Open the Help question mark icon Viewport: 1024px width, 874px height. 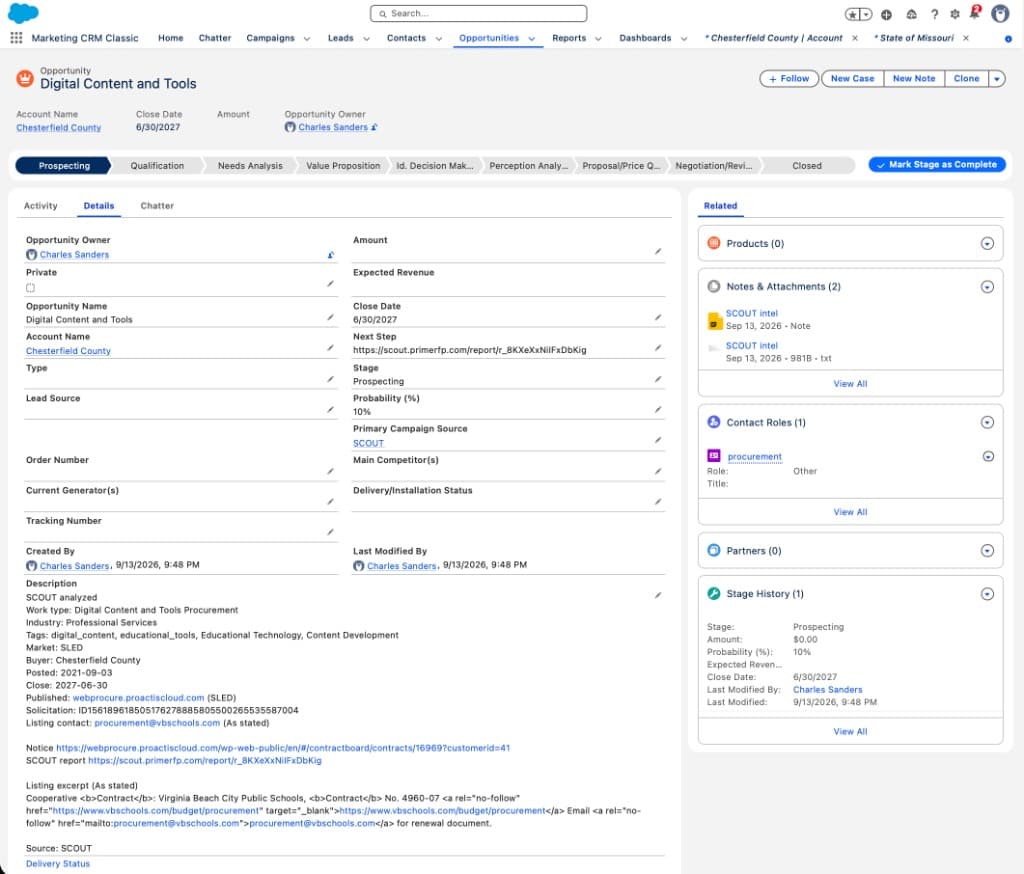[935, 14]
